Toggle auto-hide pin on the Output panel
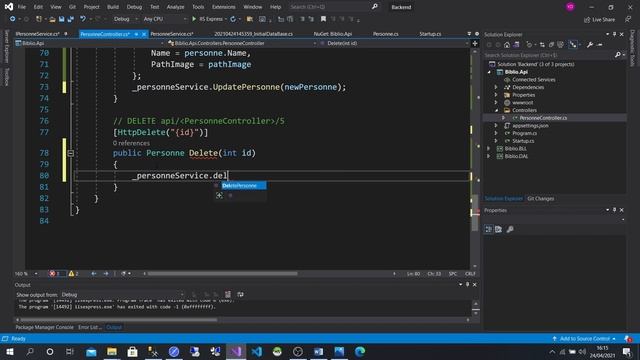Viewport: 640px width, 360px height. pyautogui.click(x=468, y=284)
